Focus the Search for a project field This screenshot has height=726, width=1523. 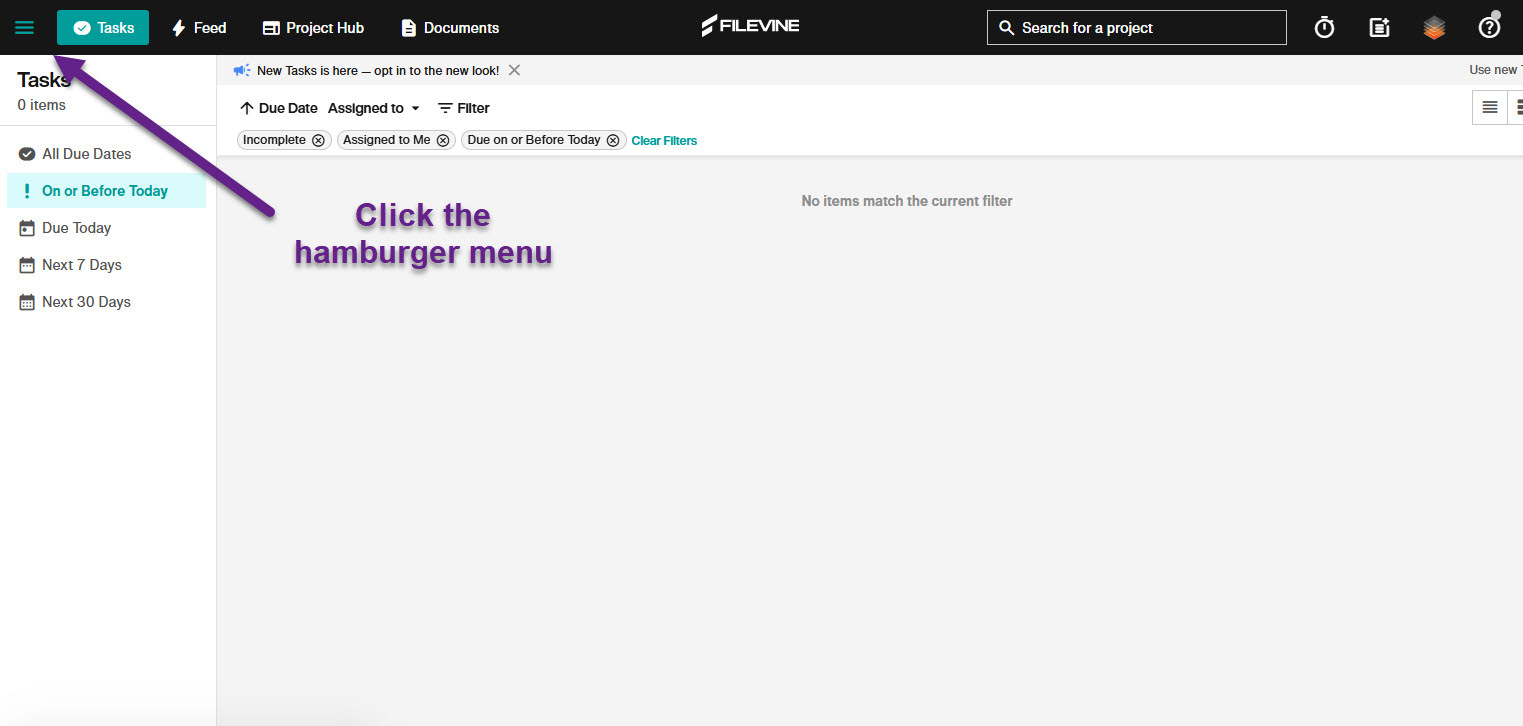tap(1136, 28)
